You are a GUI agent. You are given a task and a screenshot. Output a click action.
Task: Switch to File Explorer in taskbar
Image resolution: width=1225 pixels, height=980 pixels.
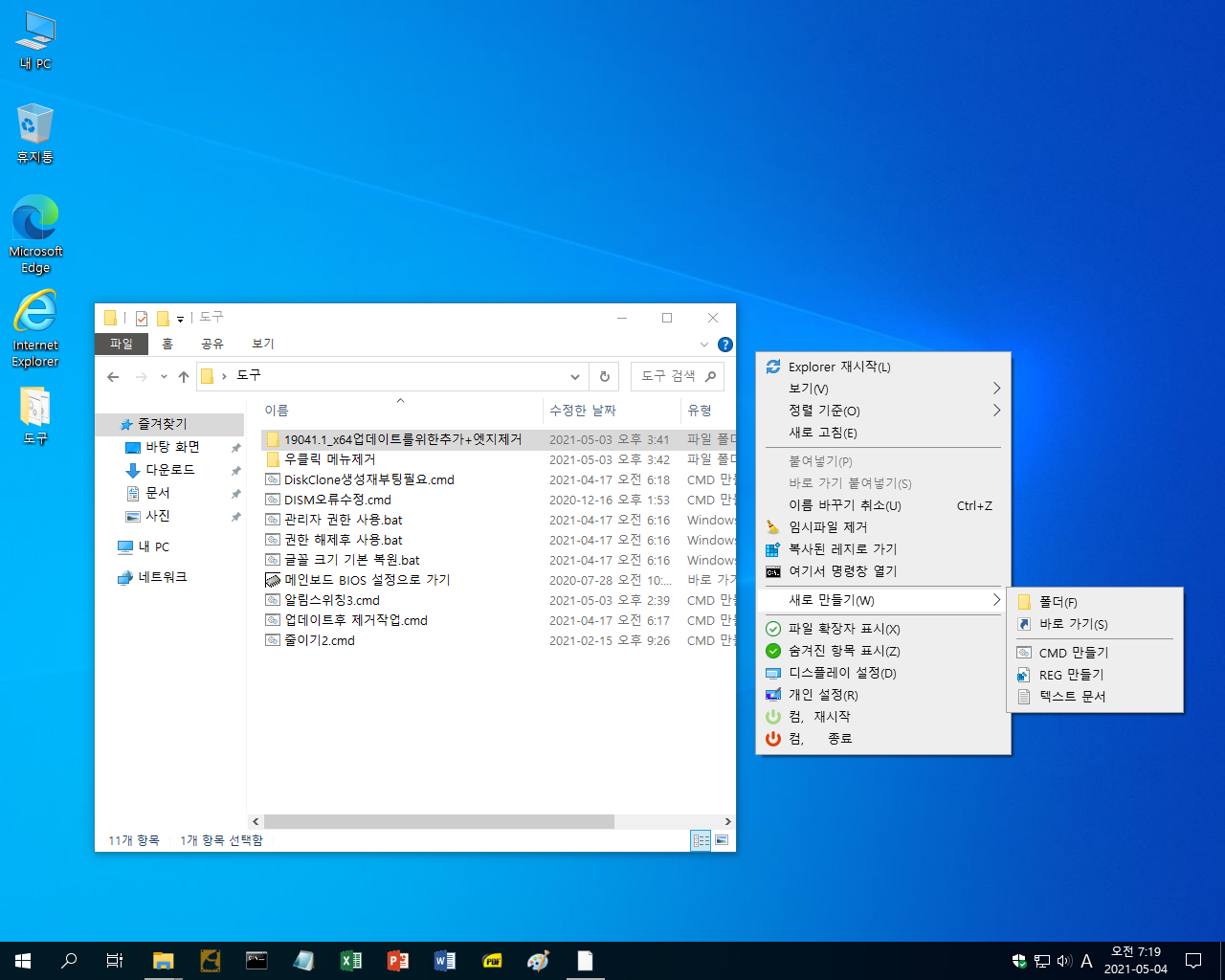[x=164, y=961]
